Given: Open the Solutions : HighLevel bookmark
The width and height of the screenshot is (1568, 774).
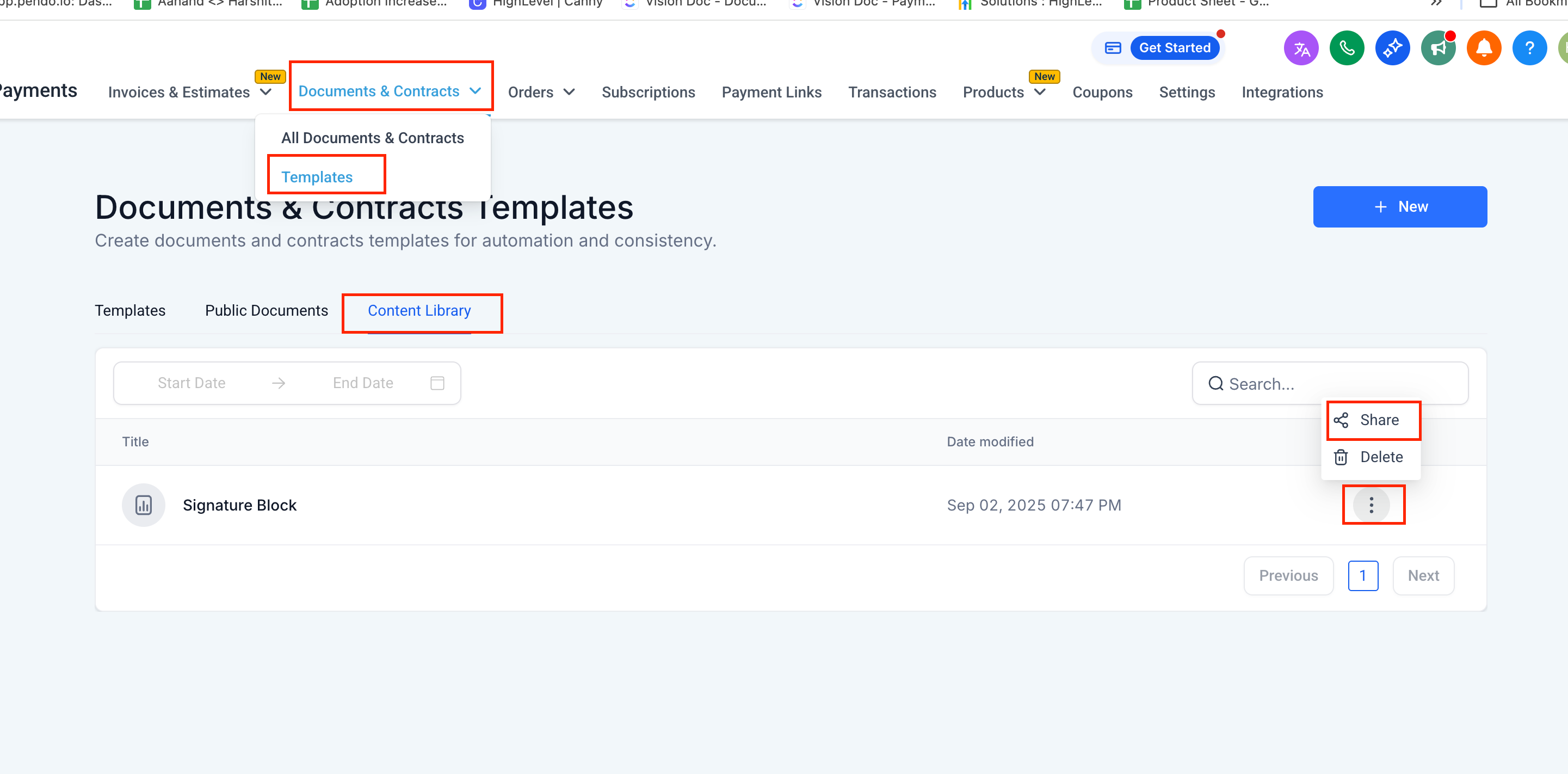Looking at the screenshot, I should click(1030, 4).
